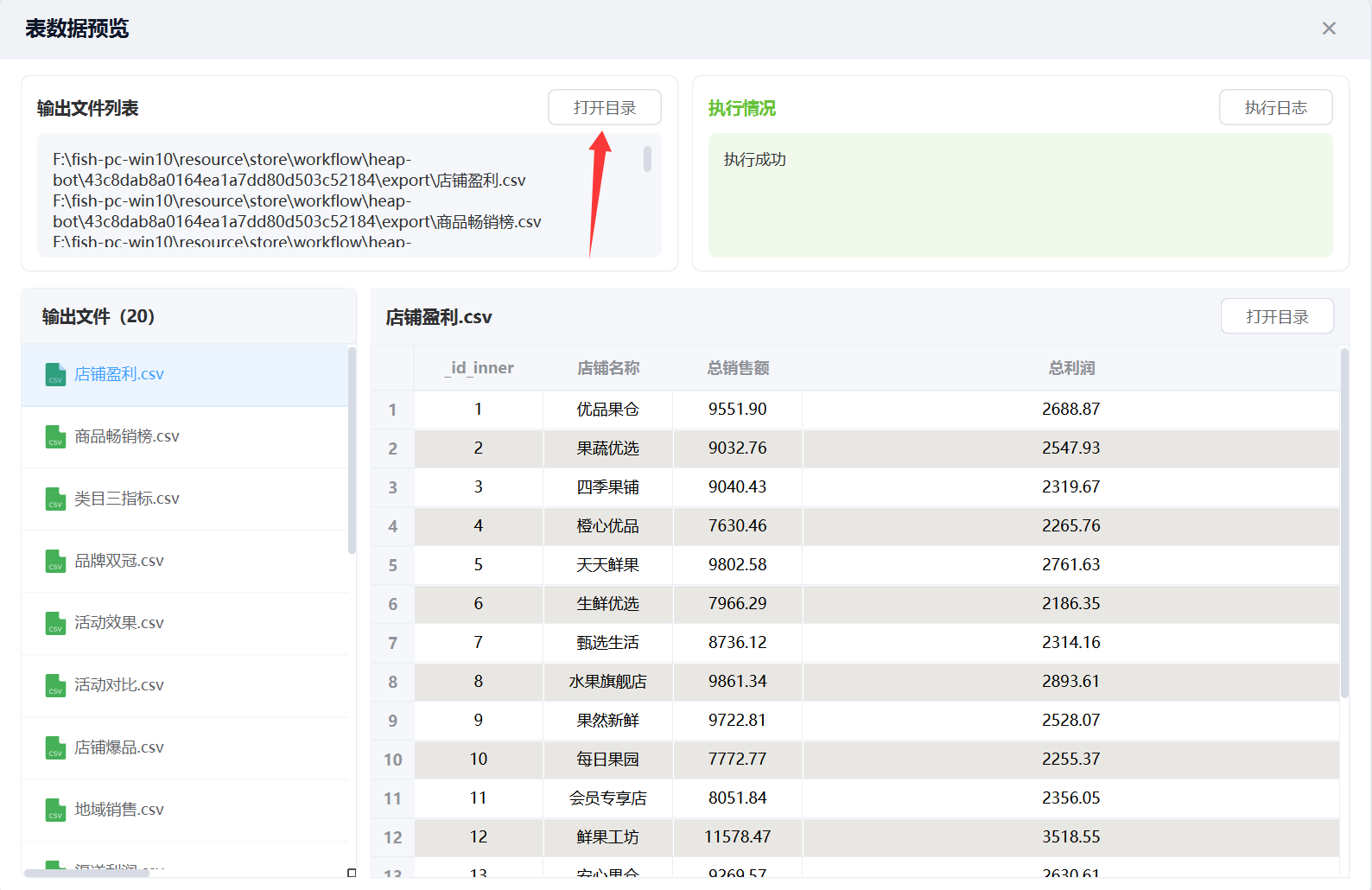1372x890 pixels.
Task: Click the CSV icon beside 类目三指标.csv
Action: [55, 499]
